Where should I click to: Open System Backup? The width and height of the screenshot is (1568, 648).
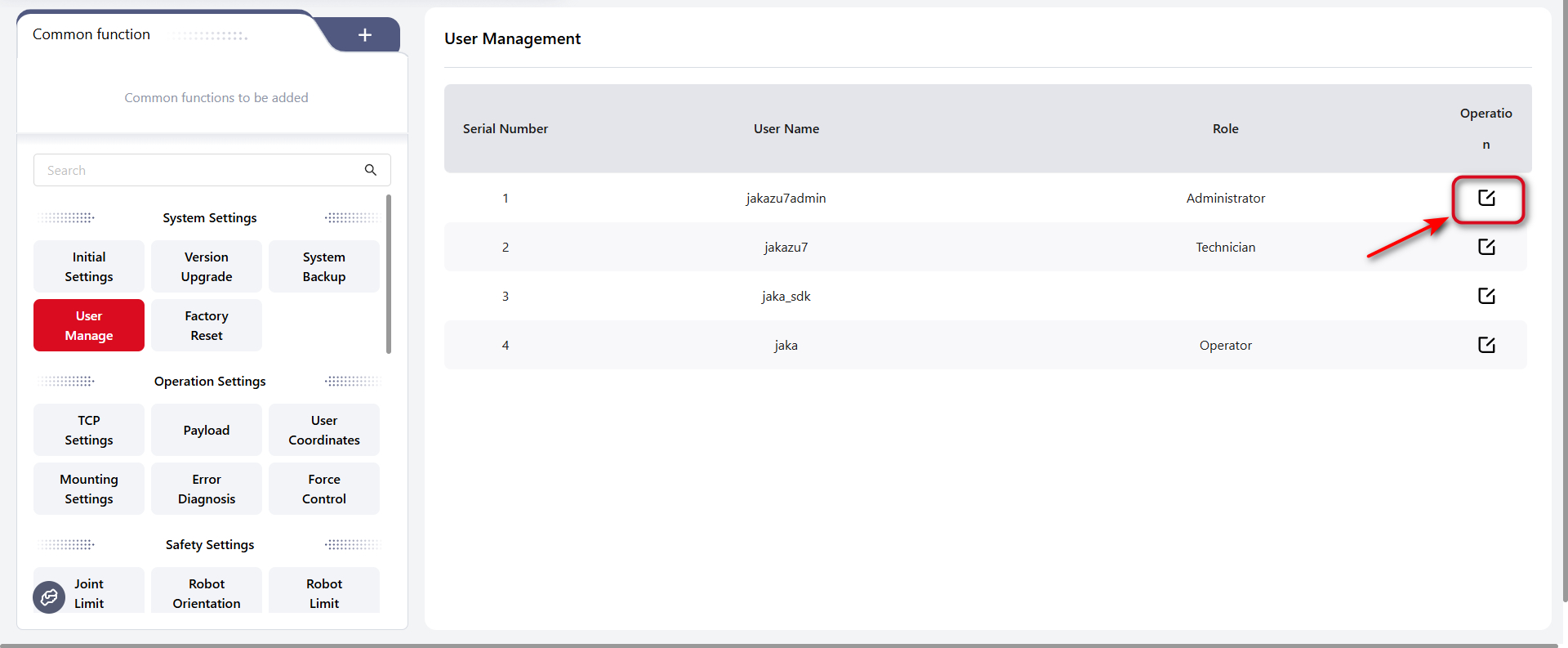click(324, 266)
